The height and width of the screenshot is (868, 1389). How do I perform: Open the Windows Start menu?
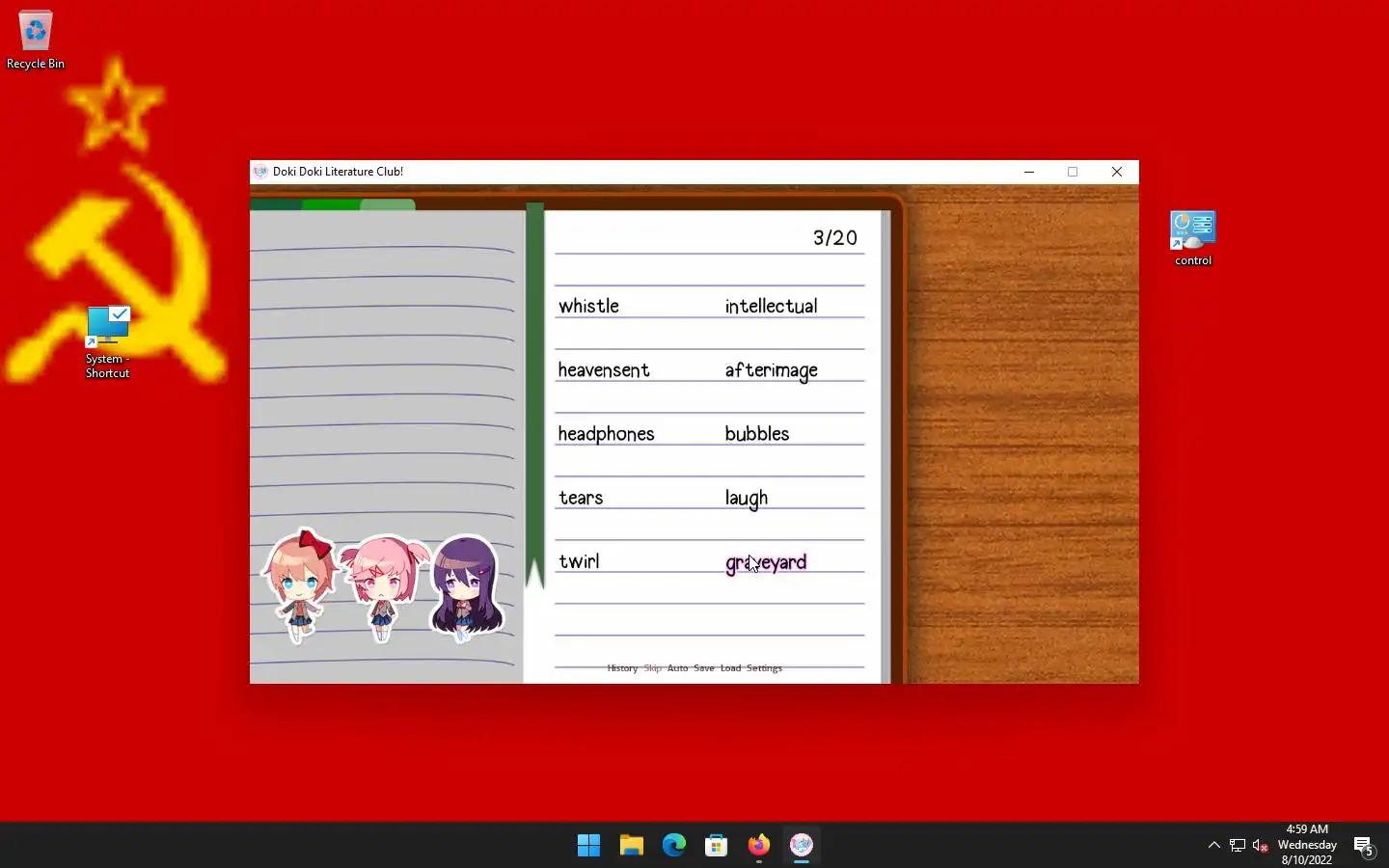coord(588,846)
